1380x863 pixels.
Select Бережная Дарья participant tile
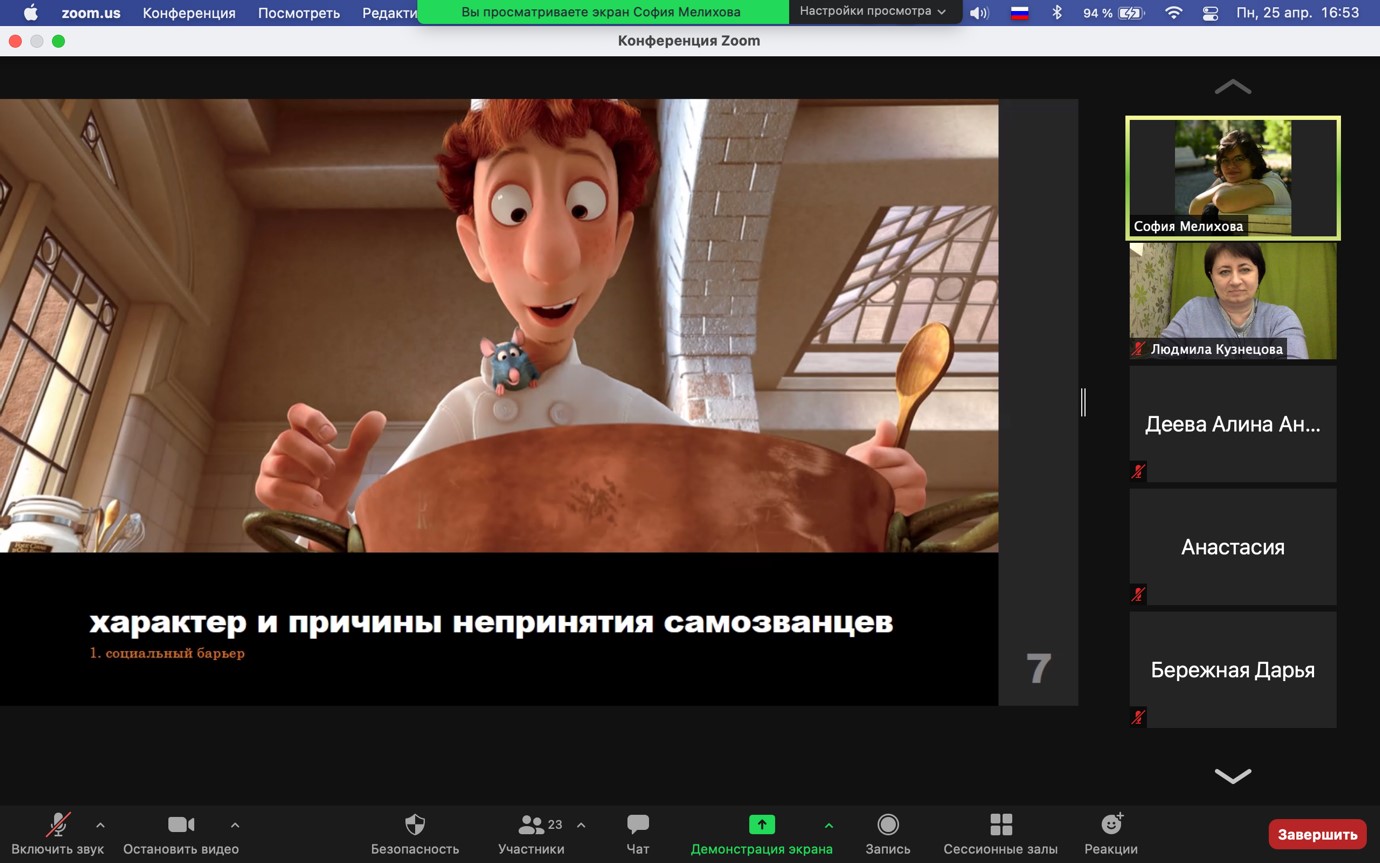pyautogui.click(x=1233, y=670)
